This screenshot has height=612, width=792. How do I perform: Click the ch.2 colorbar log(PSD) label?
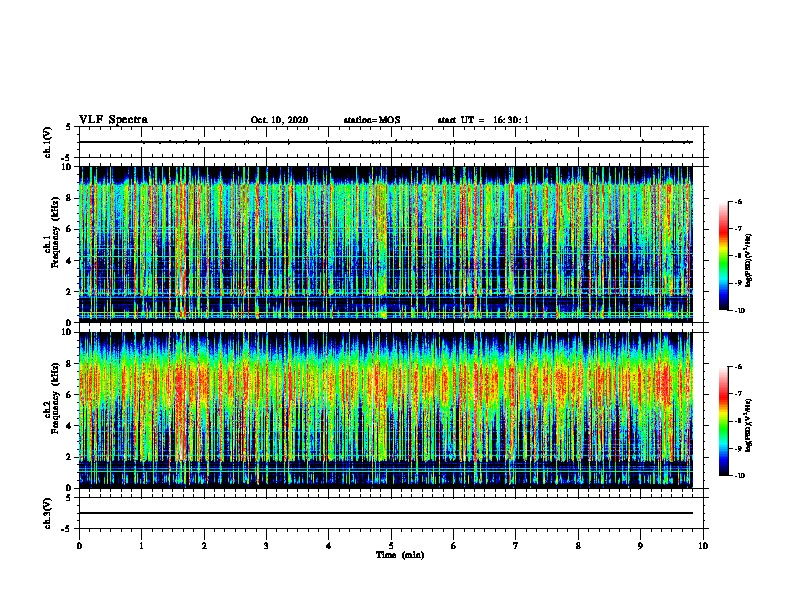click(748, 425)
